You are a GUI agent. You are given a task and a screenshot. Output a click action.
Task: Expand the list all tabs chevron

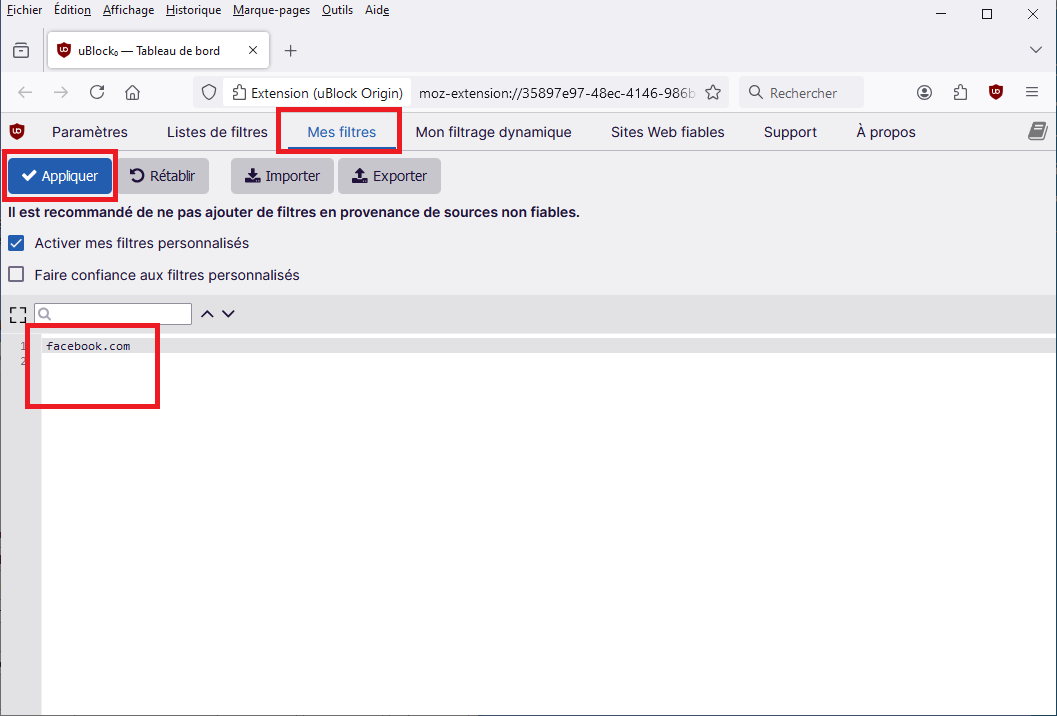click(x=1035, y=50)
